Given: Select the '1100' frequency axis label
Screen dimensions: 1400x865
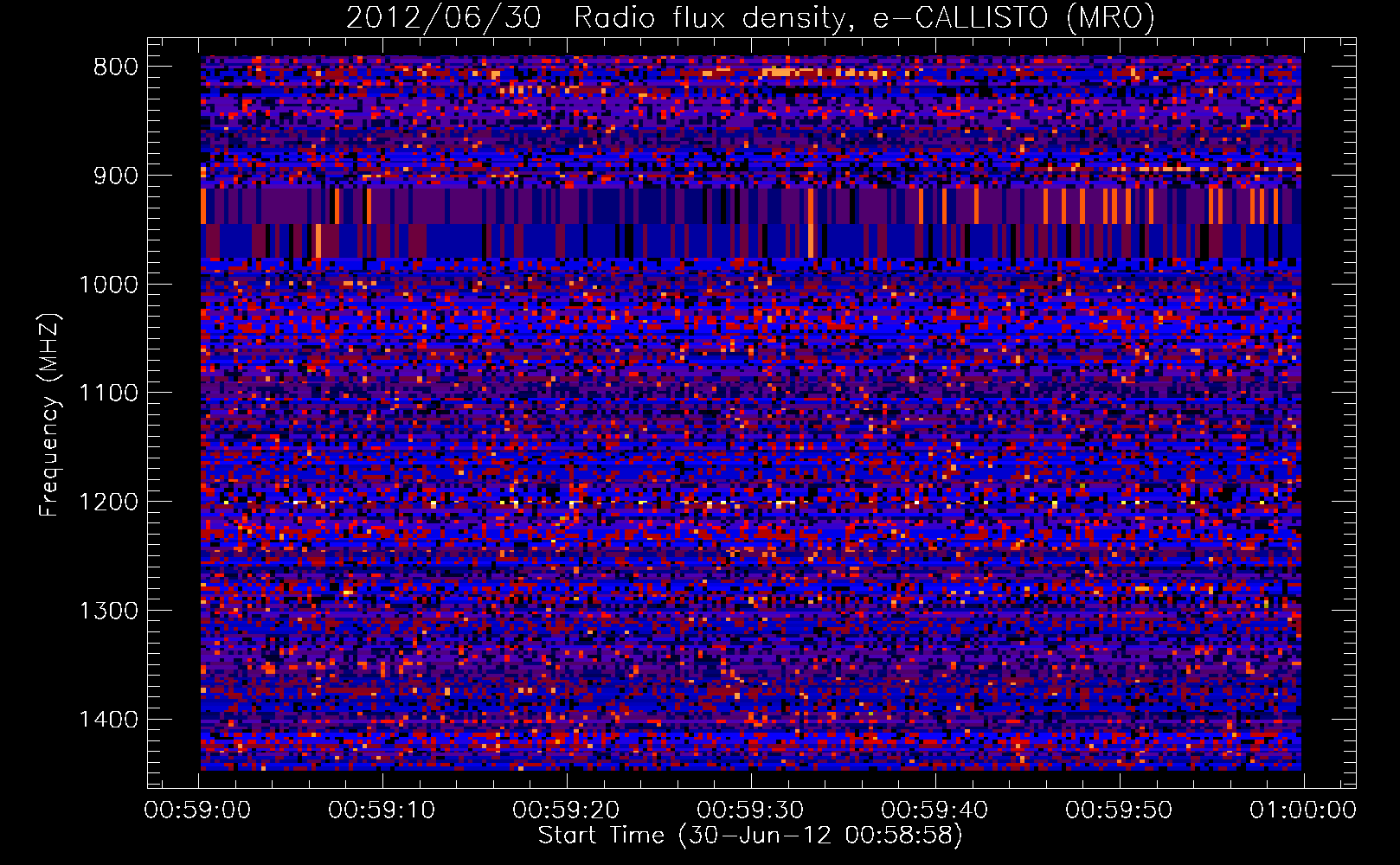Looking at the screenshot, I should tap(109, 394).
